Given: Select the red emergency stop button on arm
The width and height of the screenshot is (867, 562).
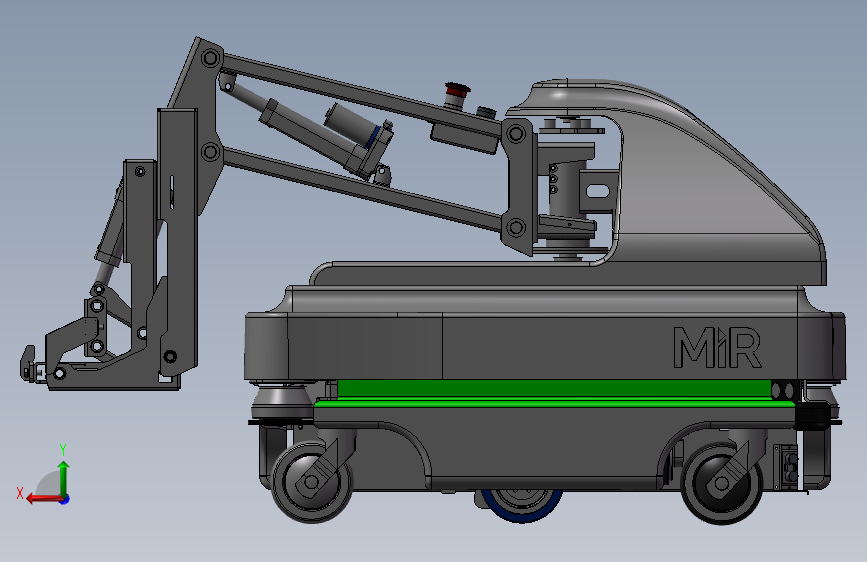Looking at the screenshot, I should pos(457,89).
